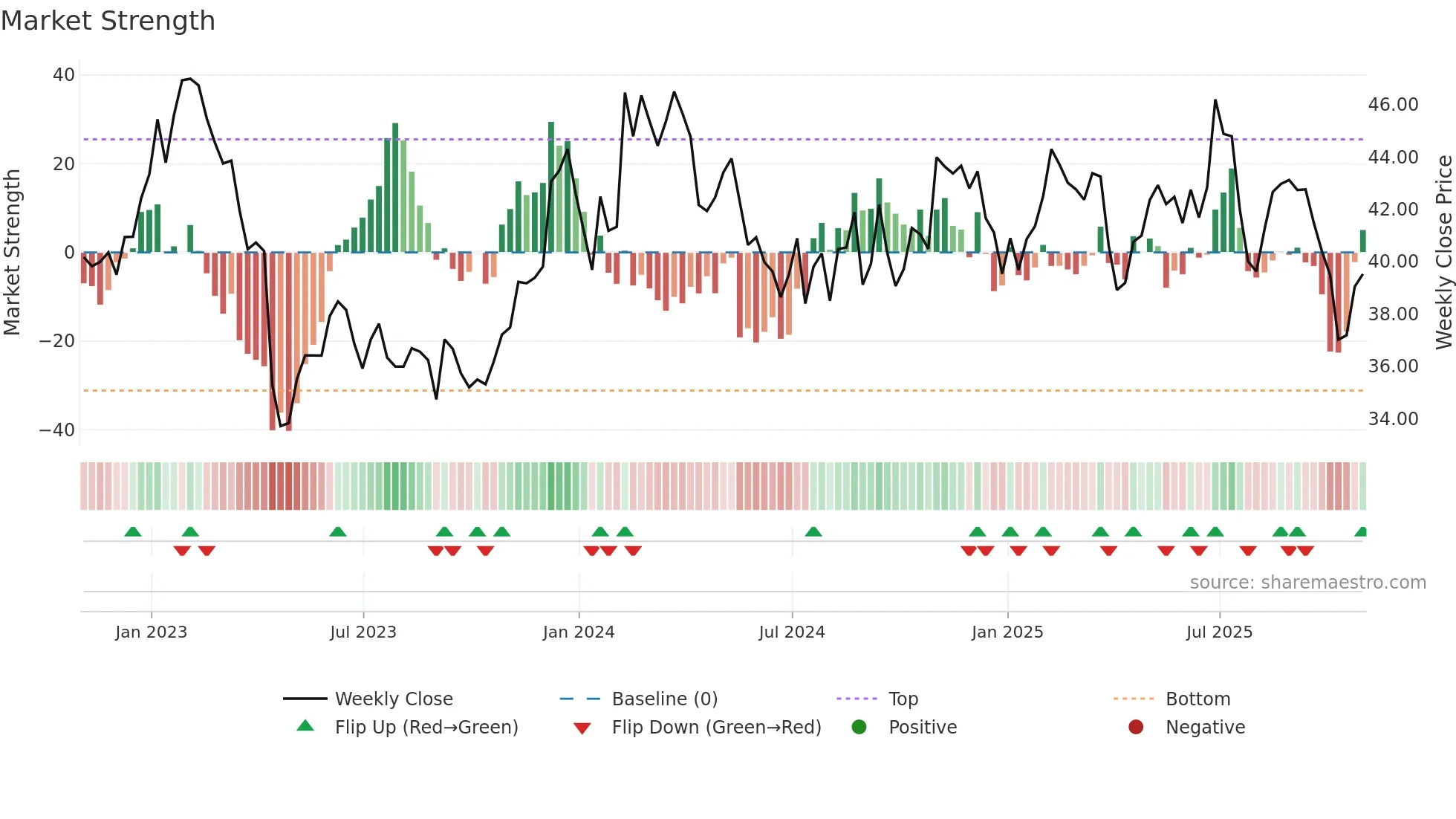
Task: Toggle the Flip Down (Green→Red) legend entry
Action: [697, 727]
